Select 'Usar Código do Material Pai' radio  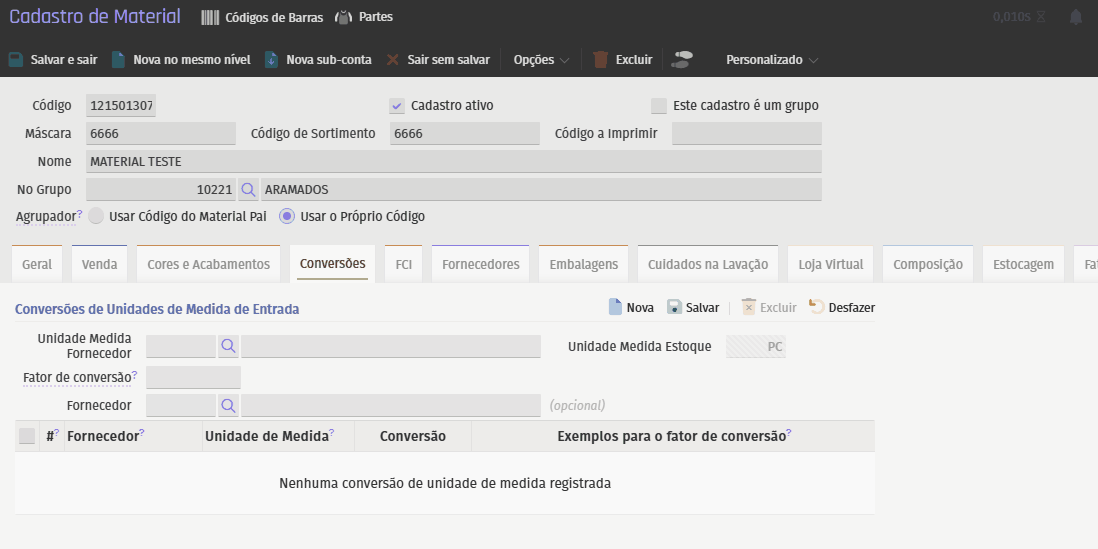(96, 216)
